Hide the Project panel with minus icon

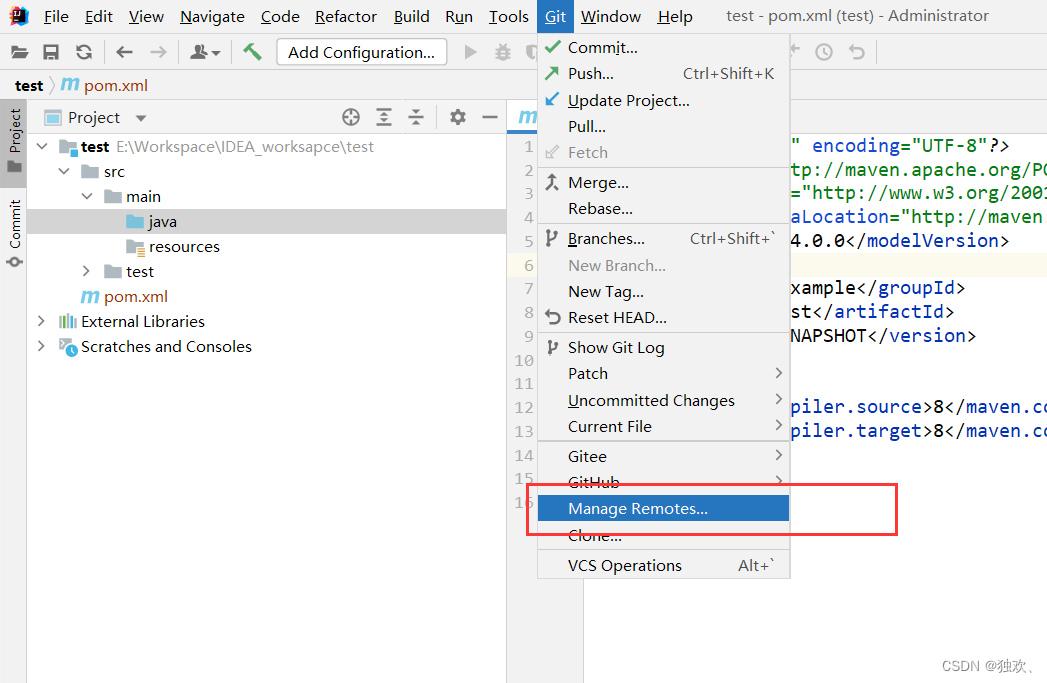point(490,118)
